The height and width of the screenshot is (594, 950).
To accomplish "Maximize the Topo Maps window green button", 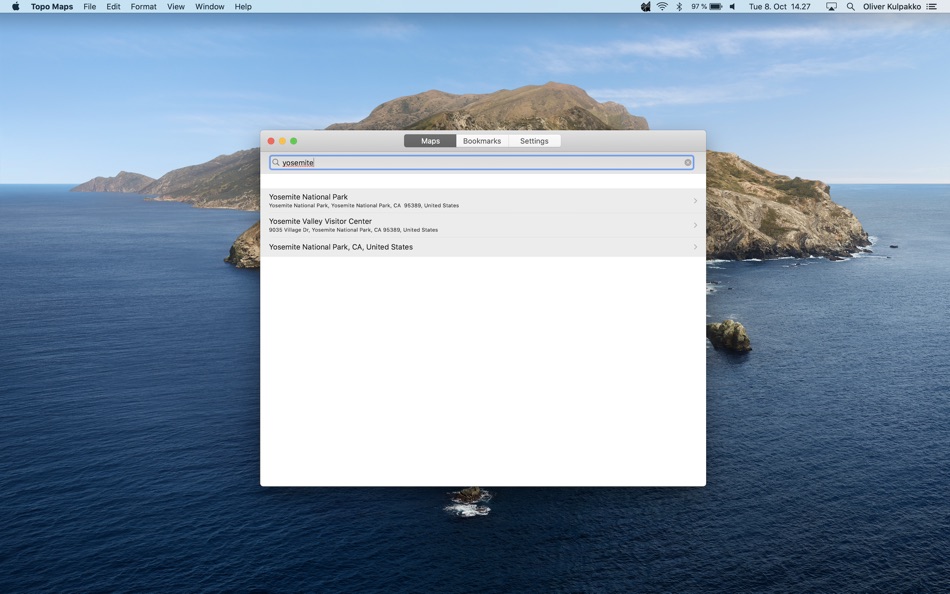I will [x=294, y=141].
